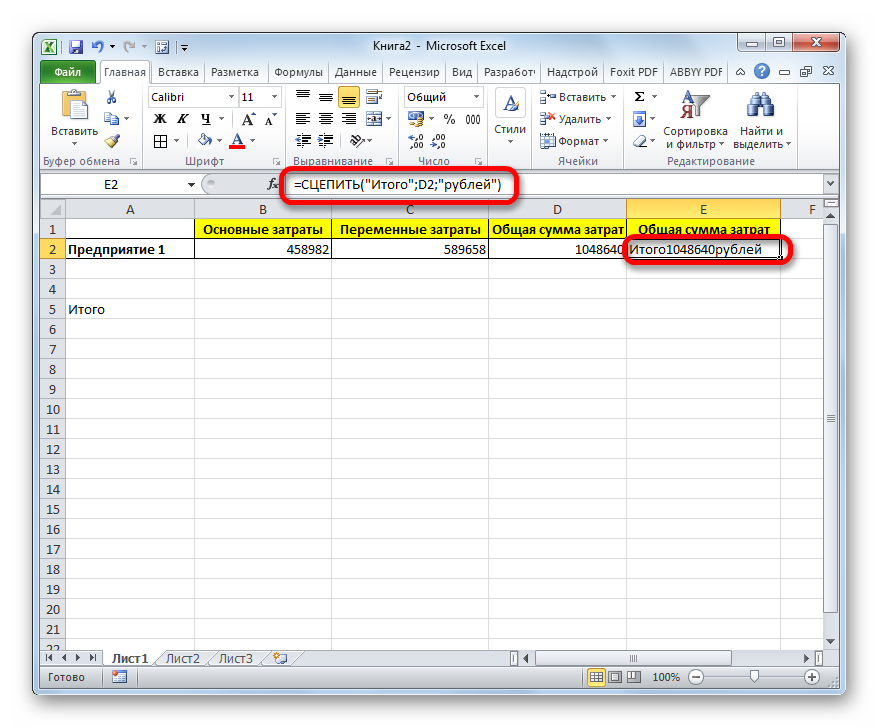Click the insert new sheet tab icon
The width and height of the screenshot is (879, 728).
280,659
